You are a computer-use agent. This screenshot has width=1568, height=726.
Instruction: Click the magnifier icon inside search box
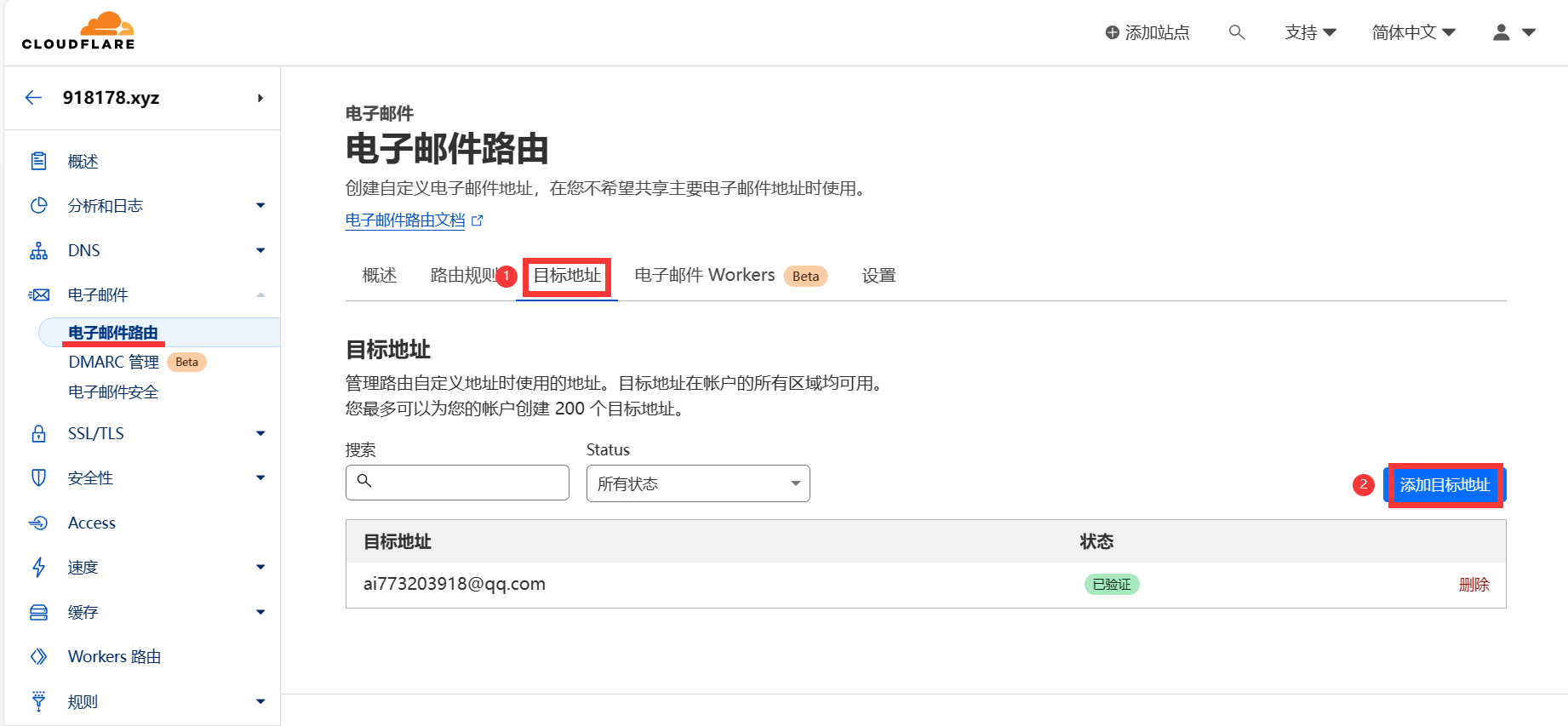(x=364, y=481)
